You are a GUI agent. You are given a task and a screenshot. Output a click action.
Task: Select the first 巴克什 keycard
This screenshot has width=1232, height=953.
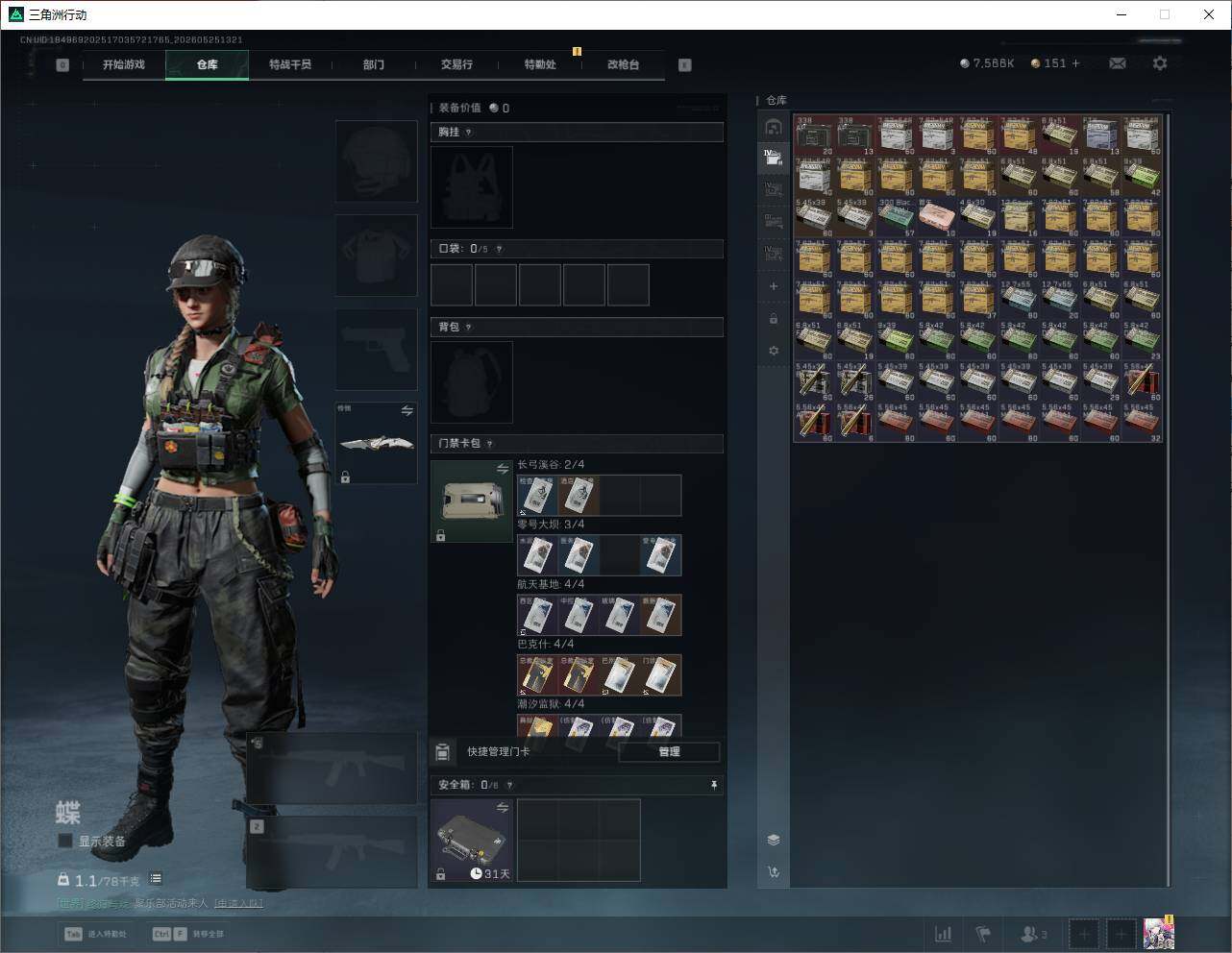pyautogui.click(x=538, y=675)
